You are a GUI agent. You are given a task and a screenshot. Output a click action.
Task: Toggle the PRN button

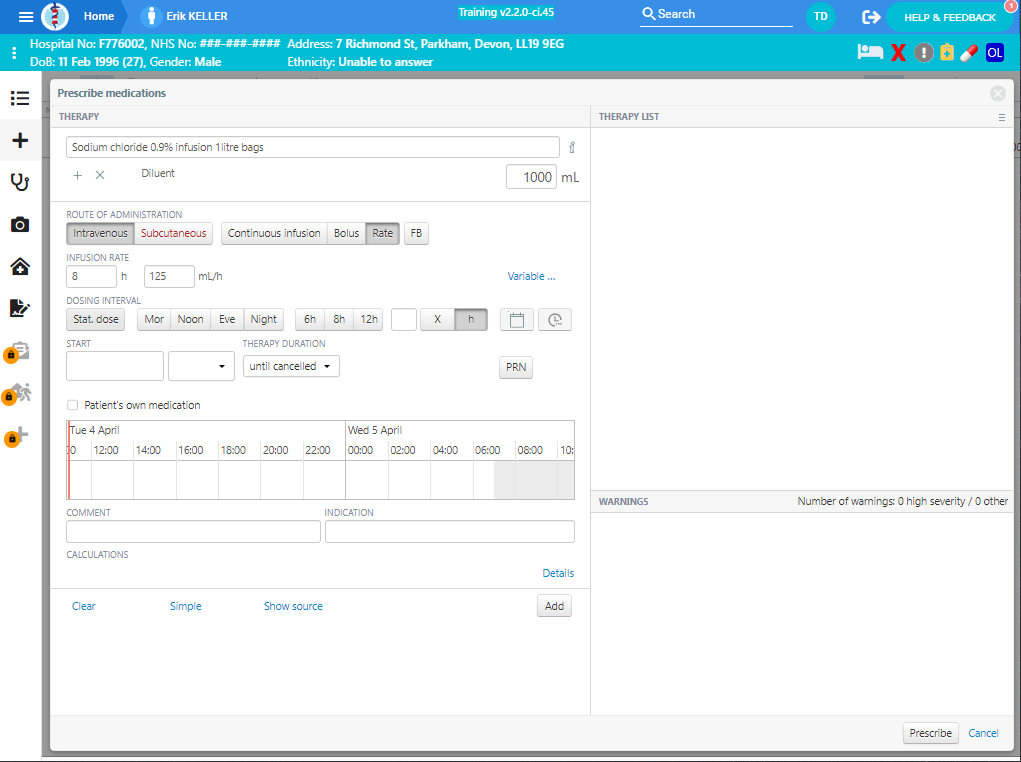point(516,367)
